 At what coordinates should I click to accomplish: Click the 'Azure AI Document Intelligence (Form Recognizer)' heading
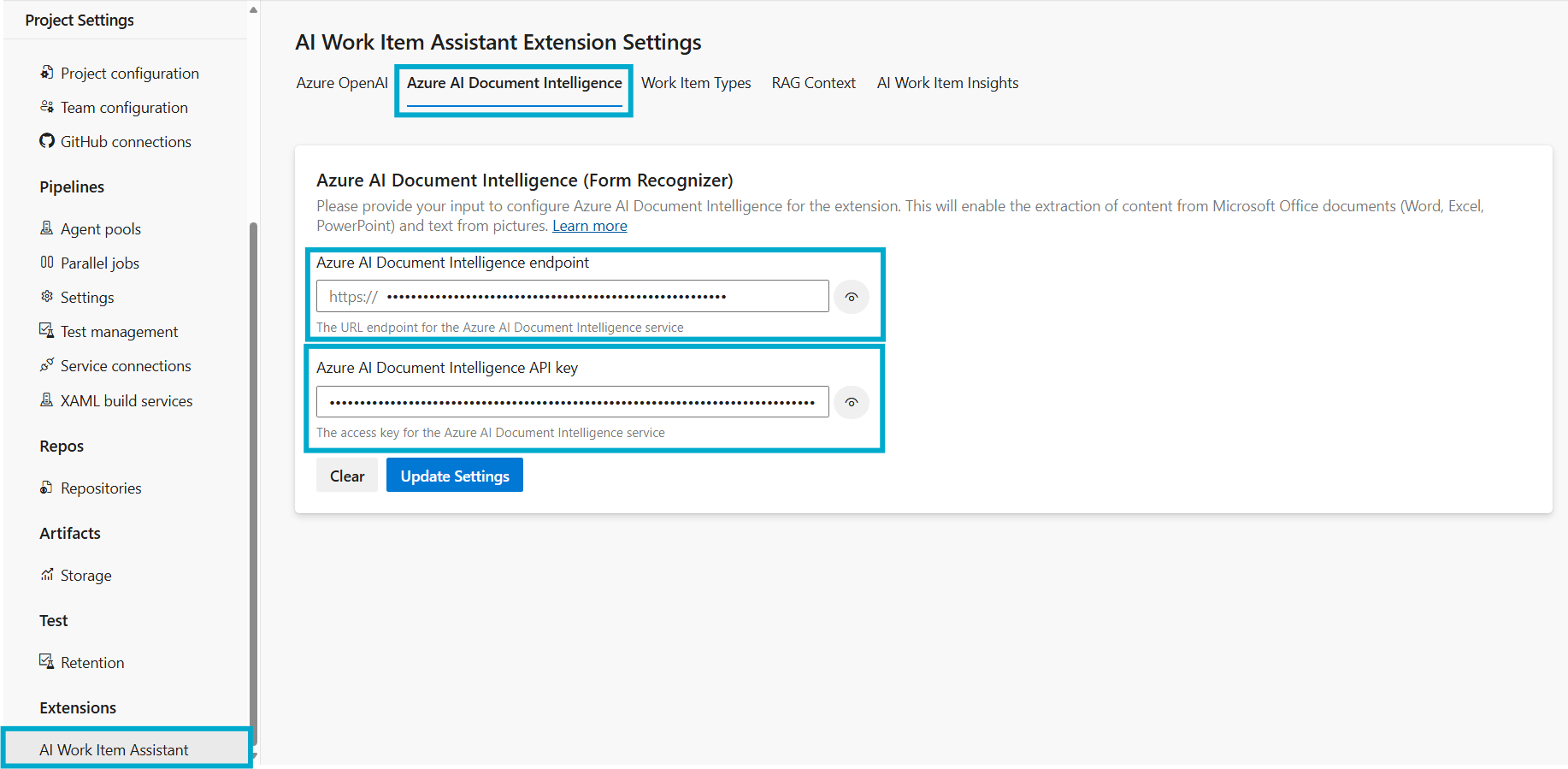tap(525, 180)
